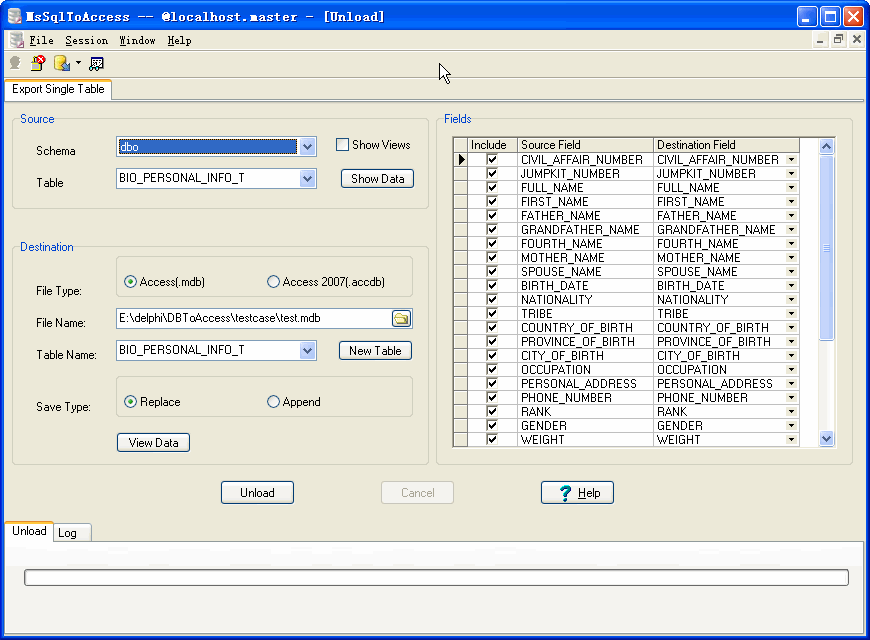The width and height of the screenshot is (870, 640).
Task: Open destination dropdown for MOTHER_NAME
Action: pos(792,258)
